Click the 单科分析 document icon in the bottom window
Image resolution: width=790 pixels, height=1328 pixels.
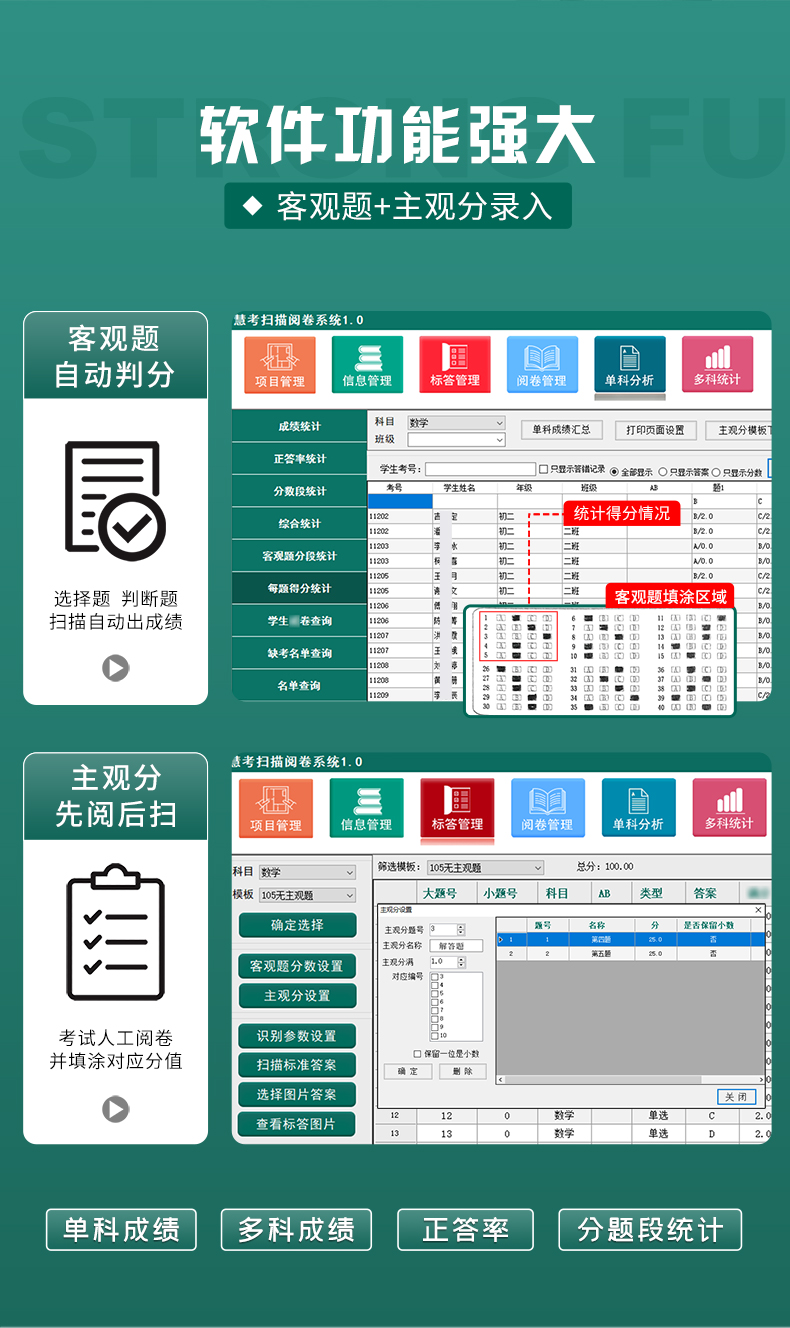click(638, 808)
